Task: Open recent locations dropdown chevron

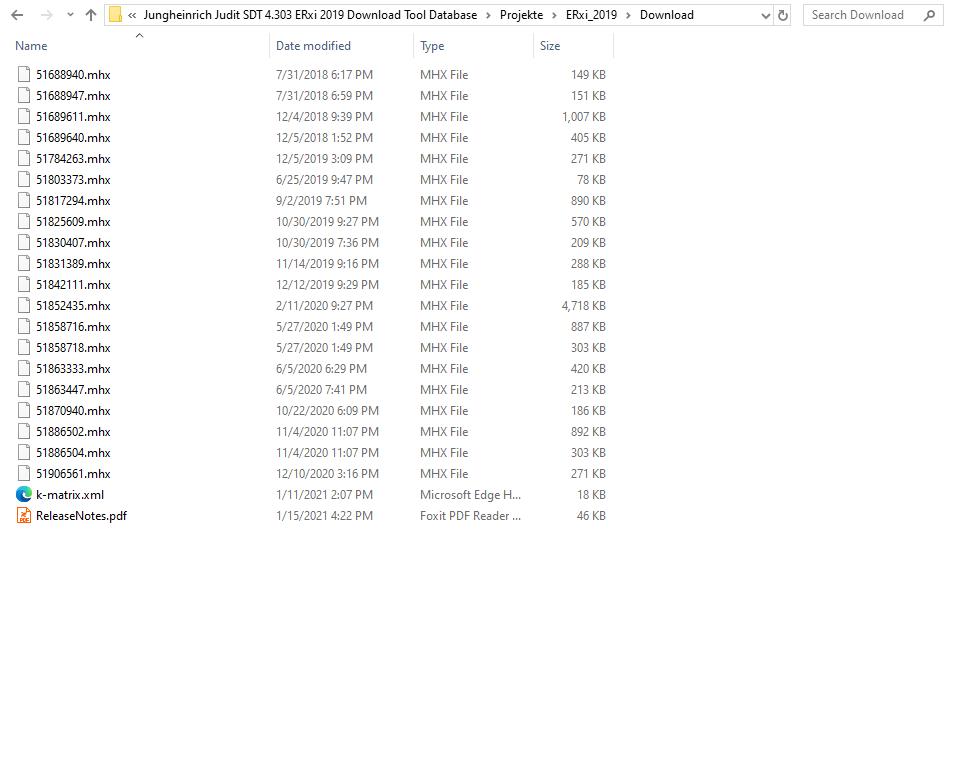Action: point(70,15)
